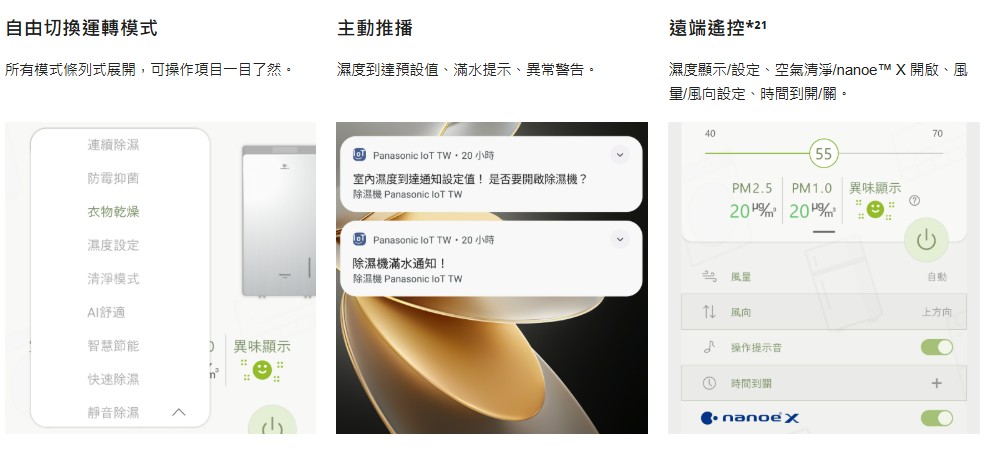Click the nanoe X logo

click(x=749, y=418)
